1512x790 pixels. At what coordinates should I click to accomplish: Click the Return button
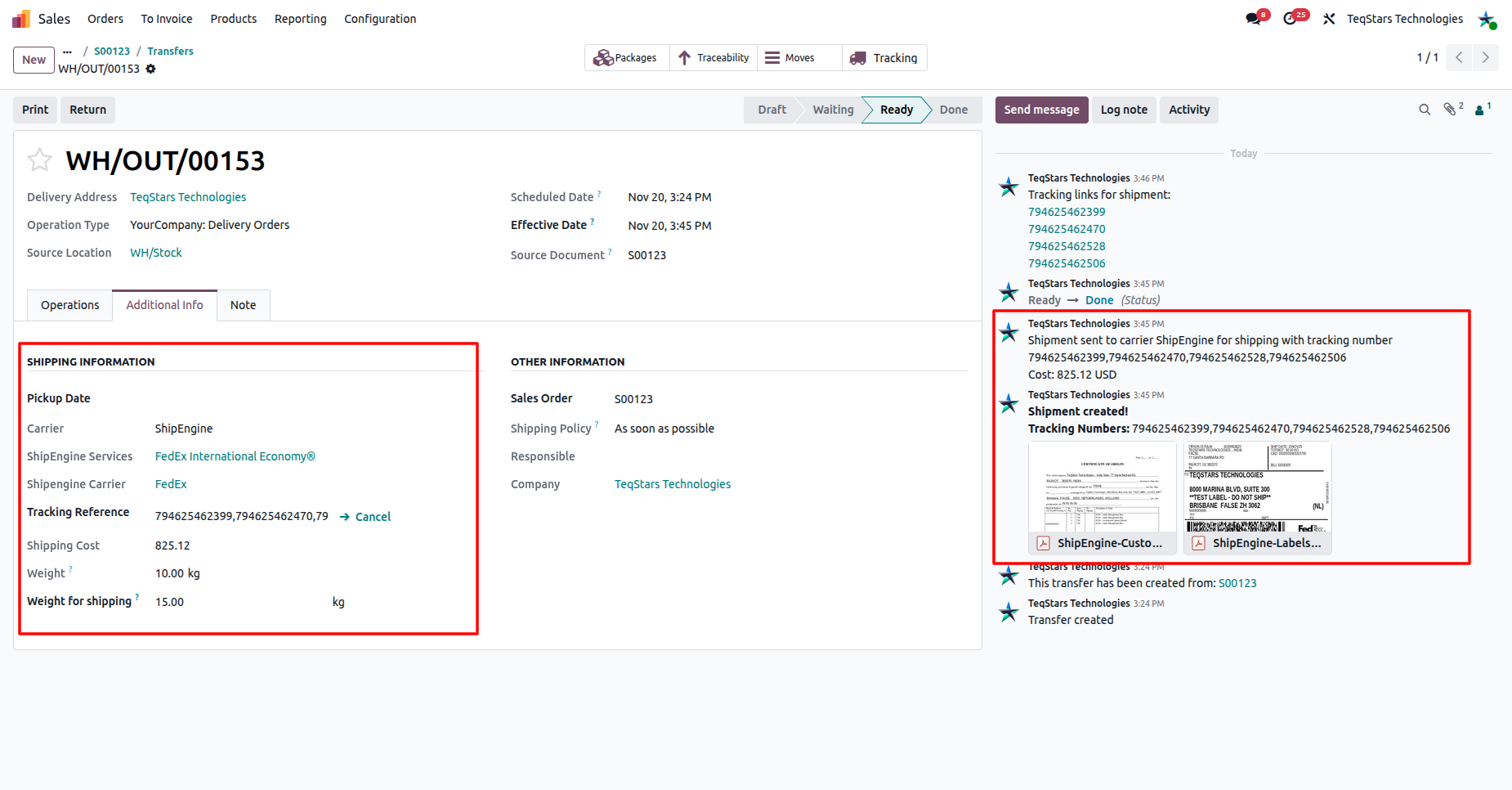pos(87,110)
